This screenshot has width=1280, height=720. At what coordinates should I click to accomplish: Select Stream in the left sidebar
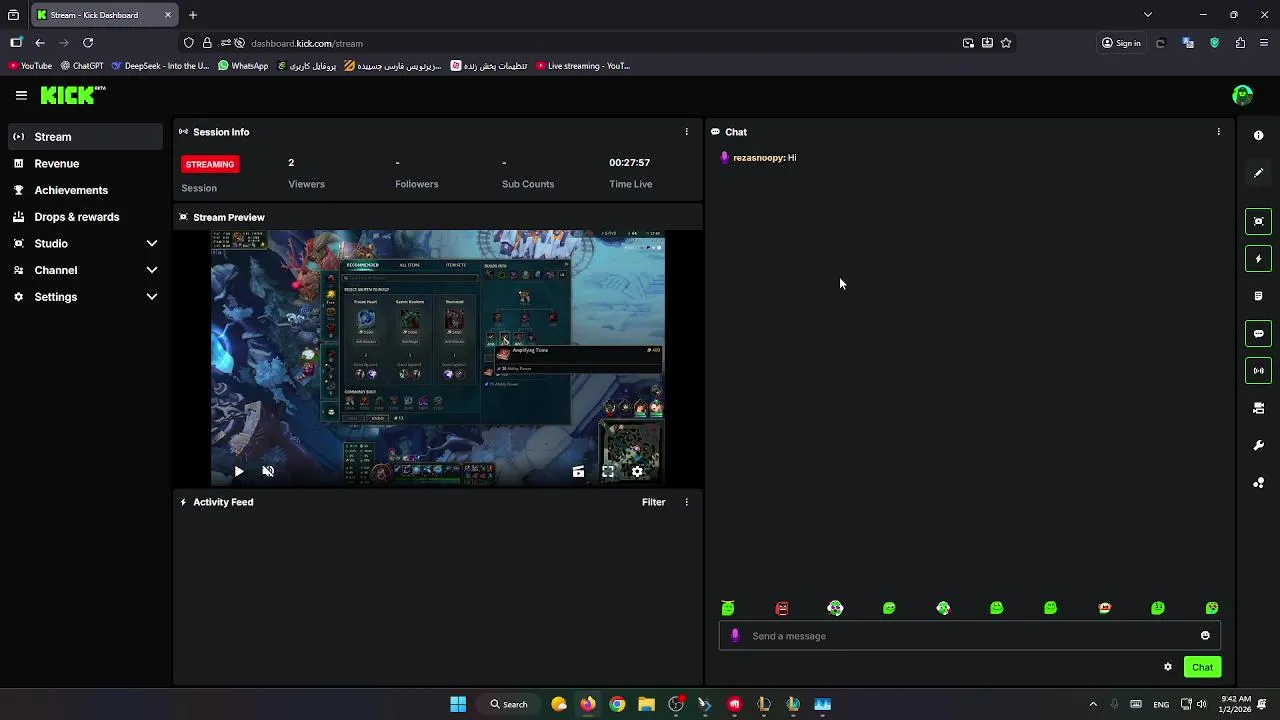[86, 137]
